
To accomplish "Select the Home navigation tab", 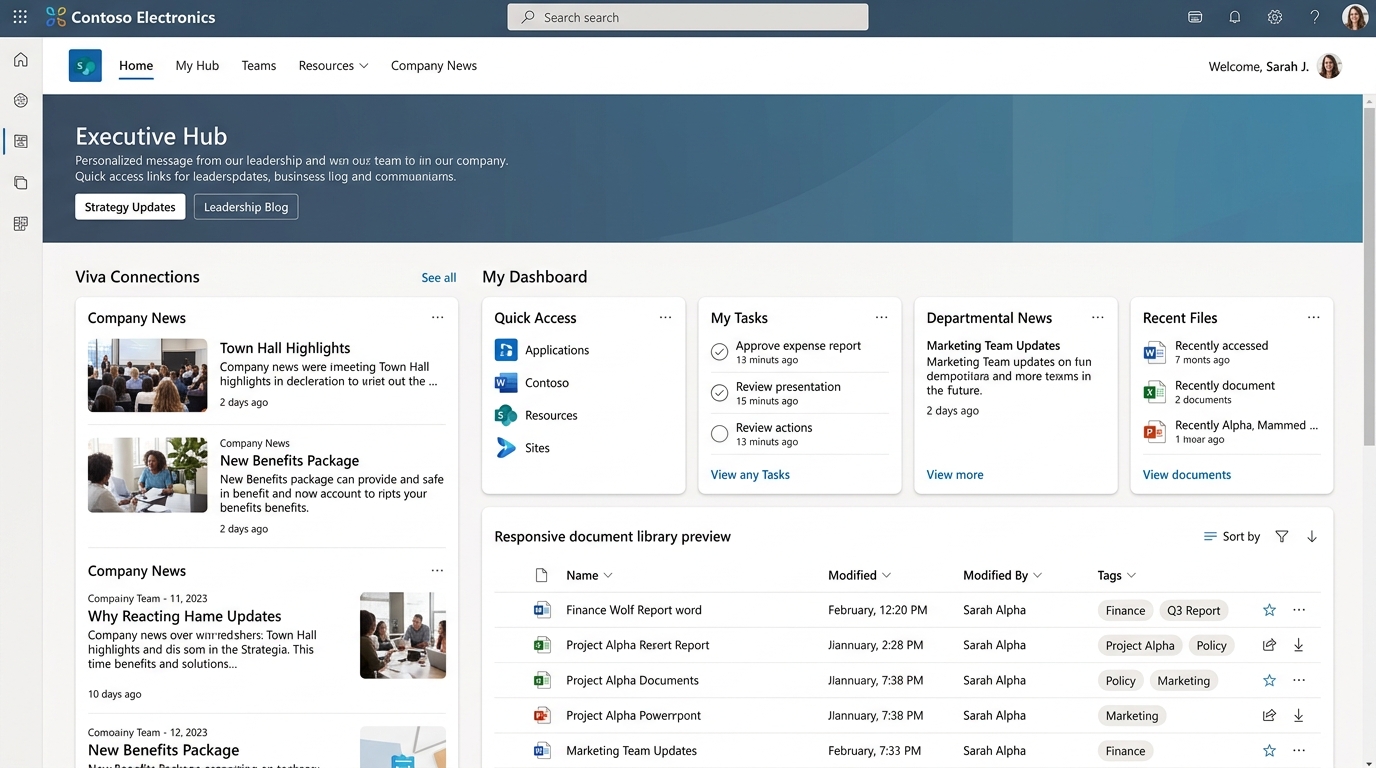I will click(136, 66).
